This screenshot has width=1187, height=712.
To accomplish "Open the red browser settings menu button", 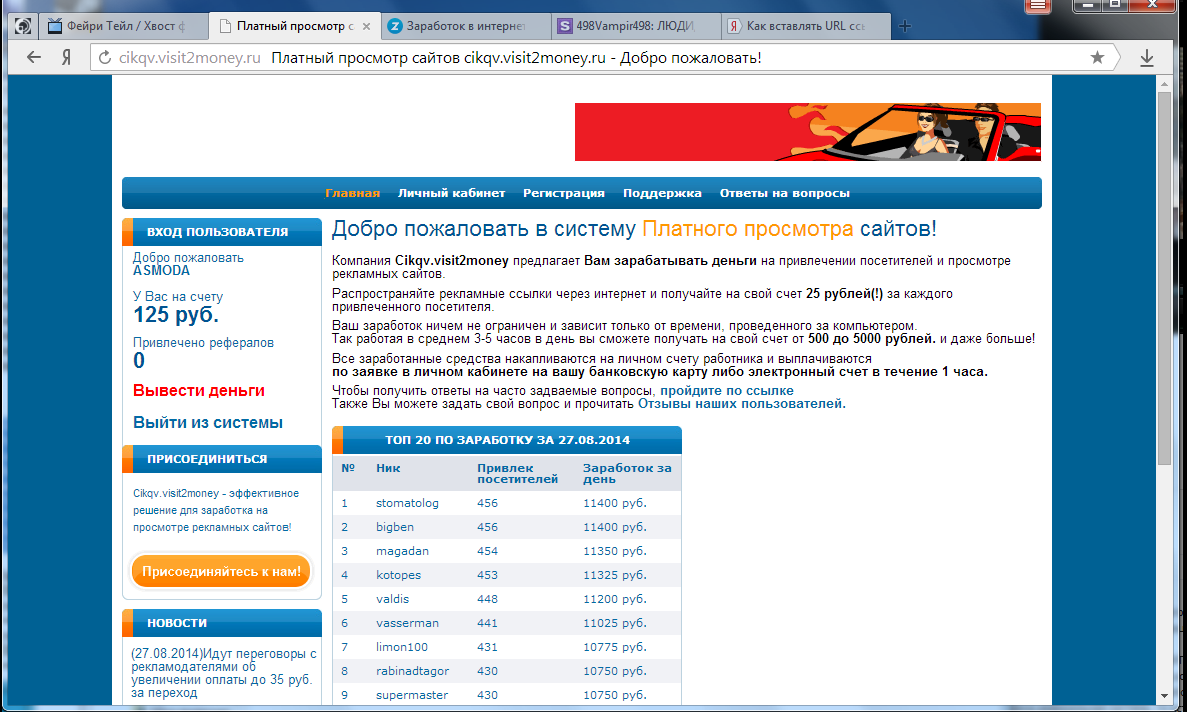I will tap(1037, 6).
